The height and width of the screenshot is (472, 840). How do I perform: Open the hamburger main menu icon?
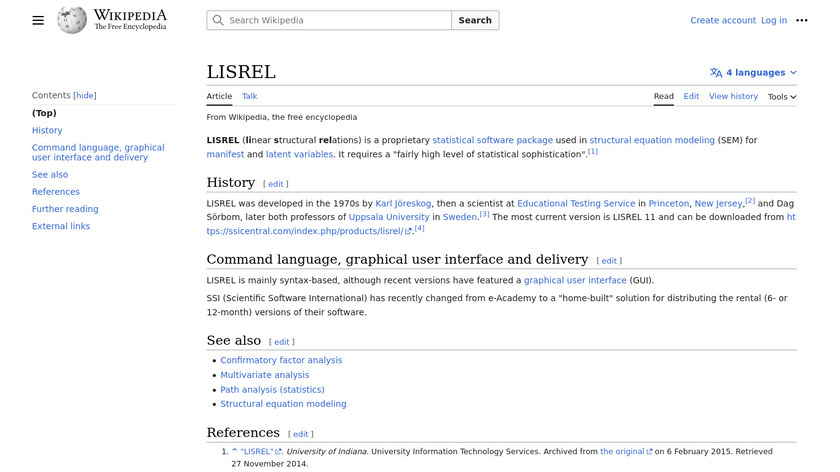point(38,20)
